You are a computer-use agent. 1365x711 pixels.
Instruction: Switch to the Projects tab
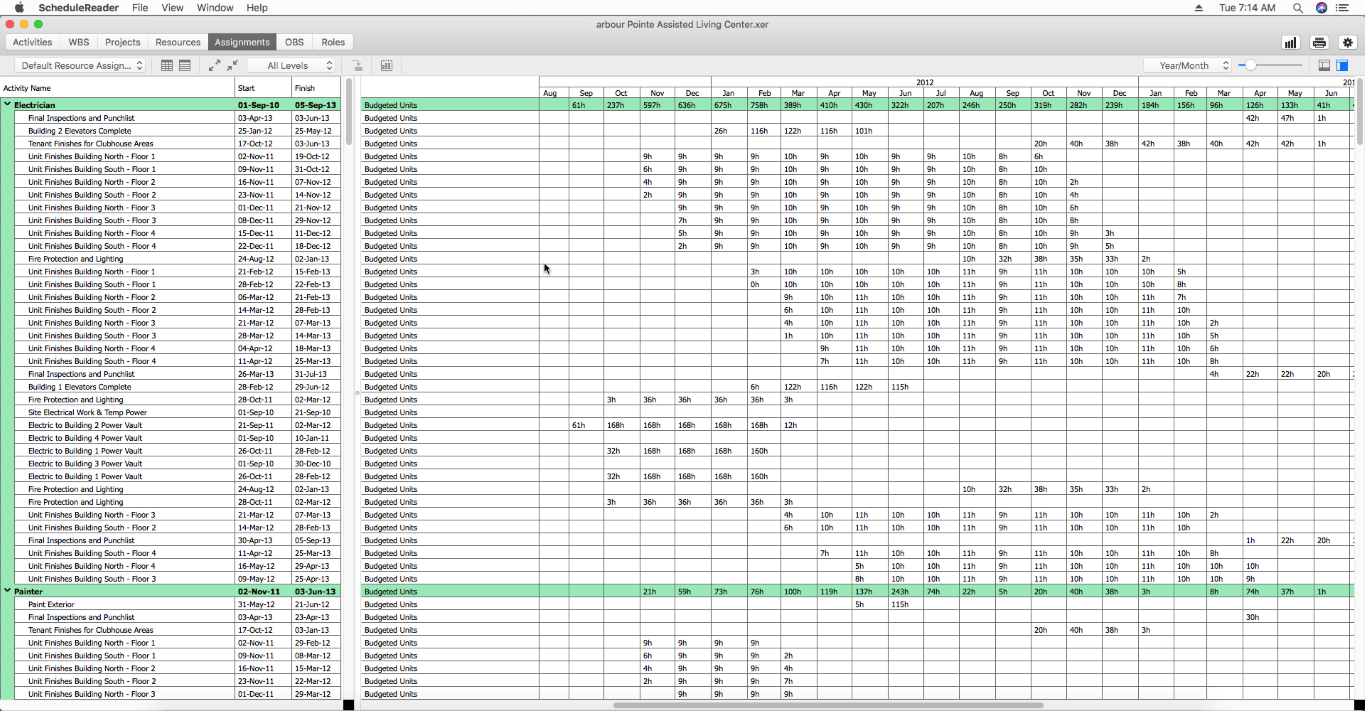(x=122, y=42)
